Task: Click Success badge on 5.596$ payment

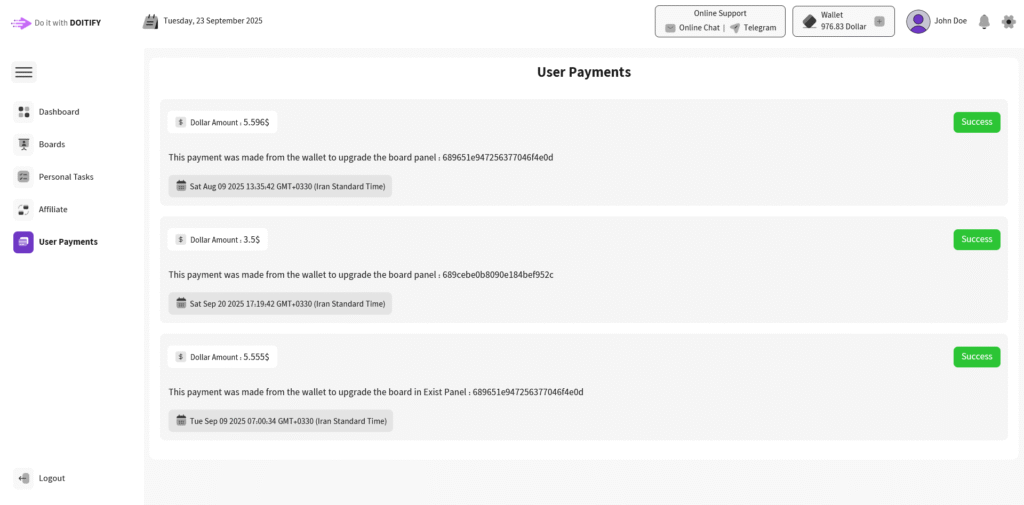Action: click(976, 122)
